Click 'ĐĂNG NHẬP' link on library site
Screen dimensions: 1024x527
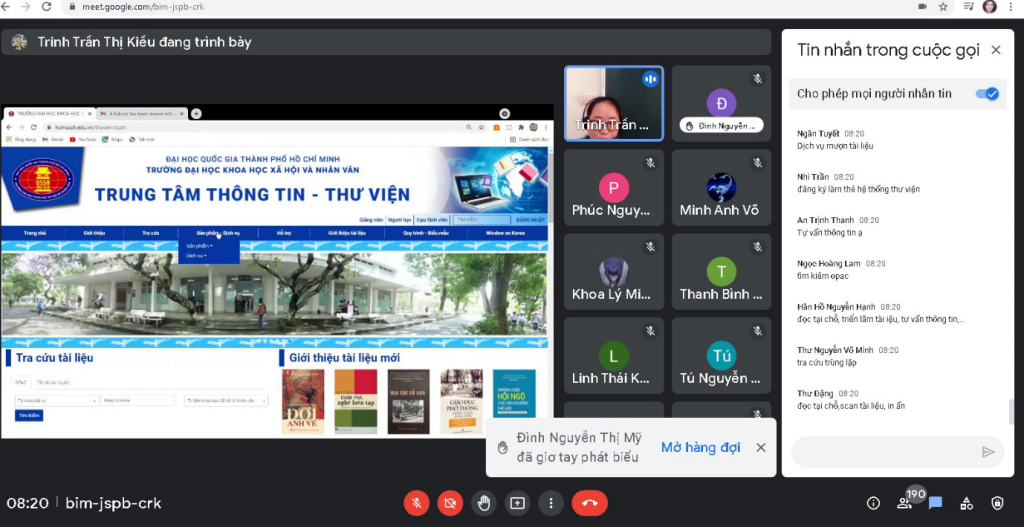530,220
